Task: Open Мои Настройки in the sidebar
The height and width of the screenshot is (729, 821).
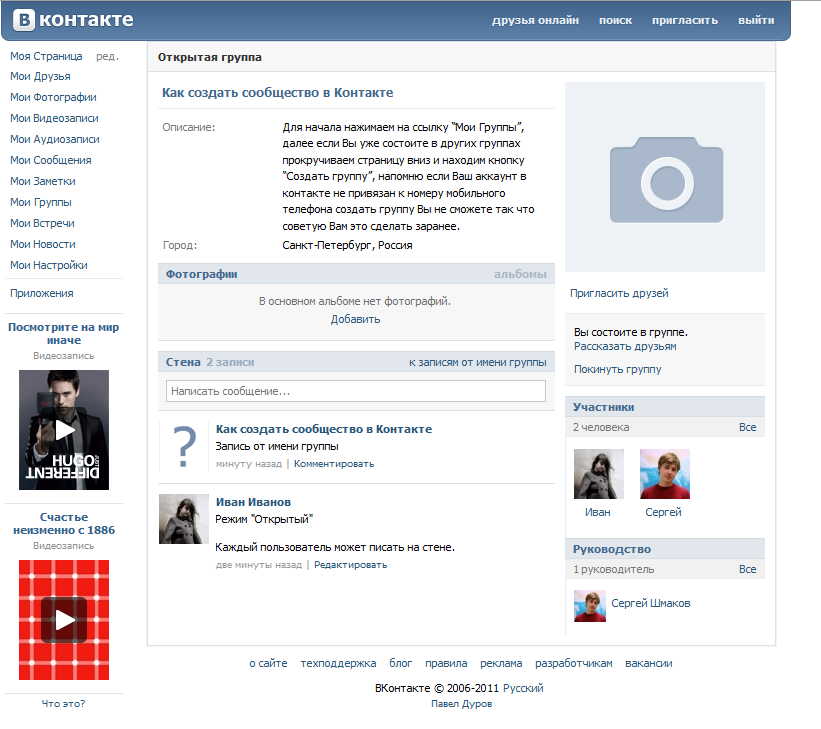Action: pos(49,265)
